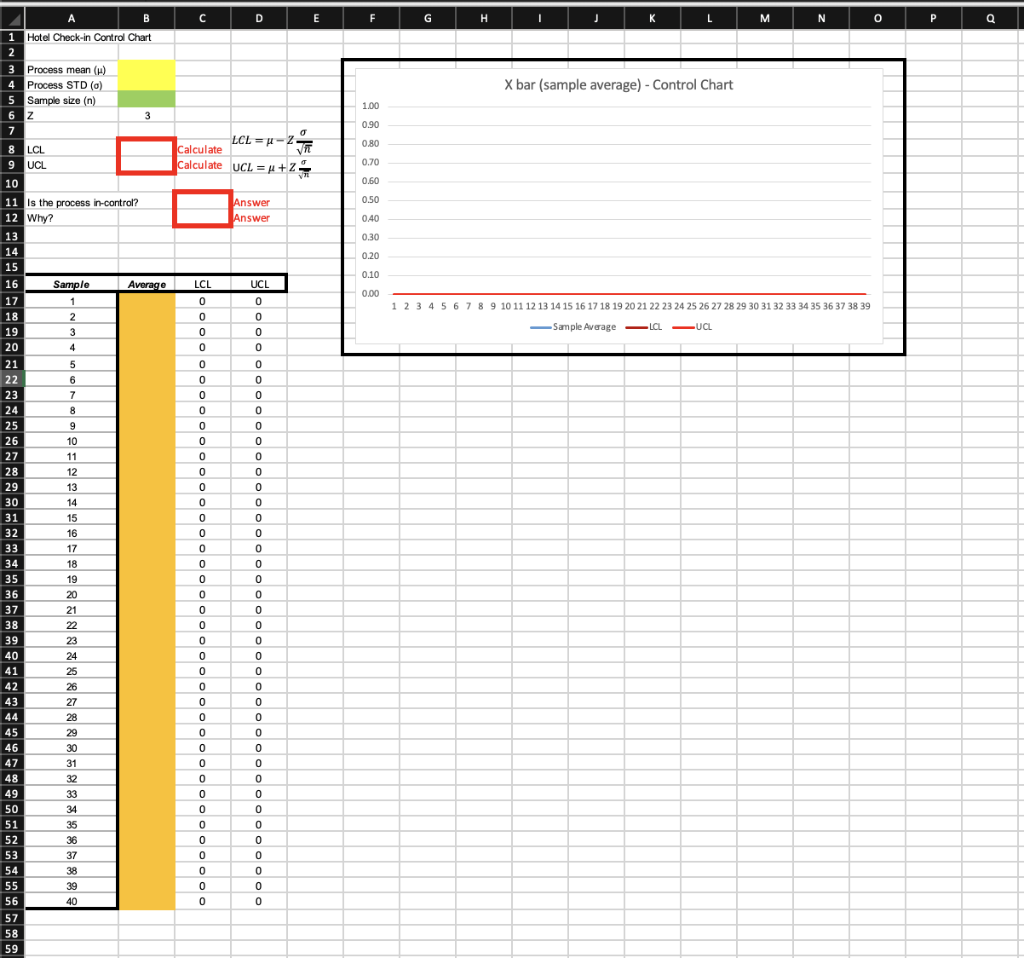The image size is (1024, 958).
Task: Click the 'Sample size (n)' label
Action: point(61,100)
